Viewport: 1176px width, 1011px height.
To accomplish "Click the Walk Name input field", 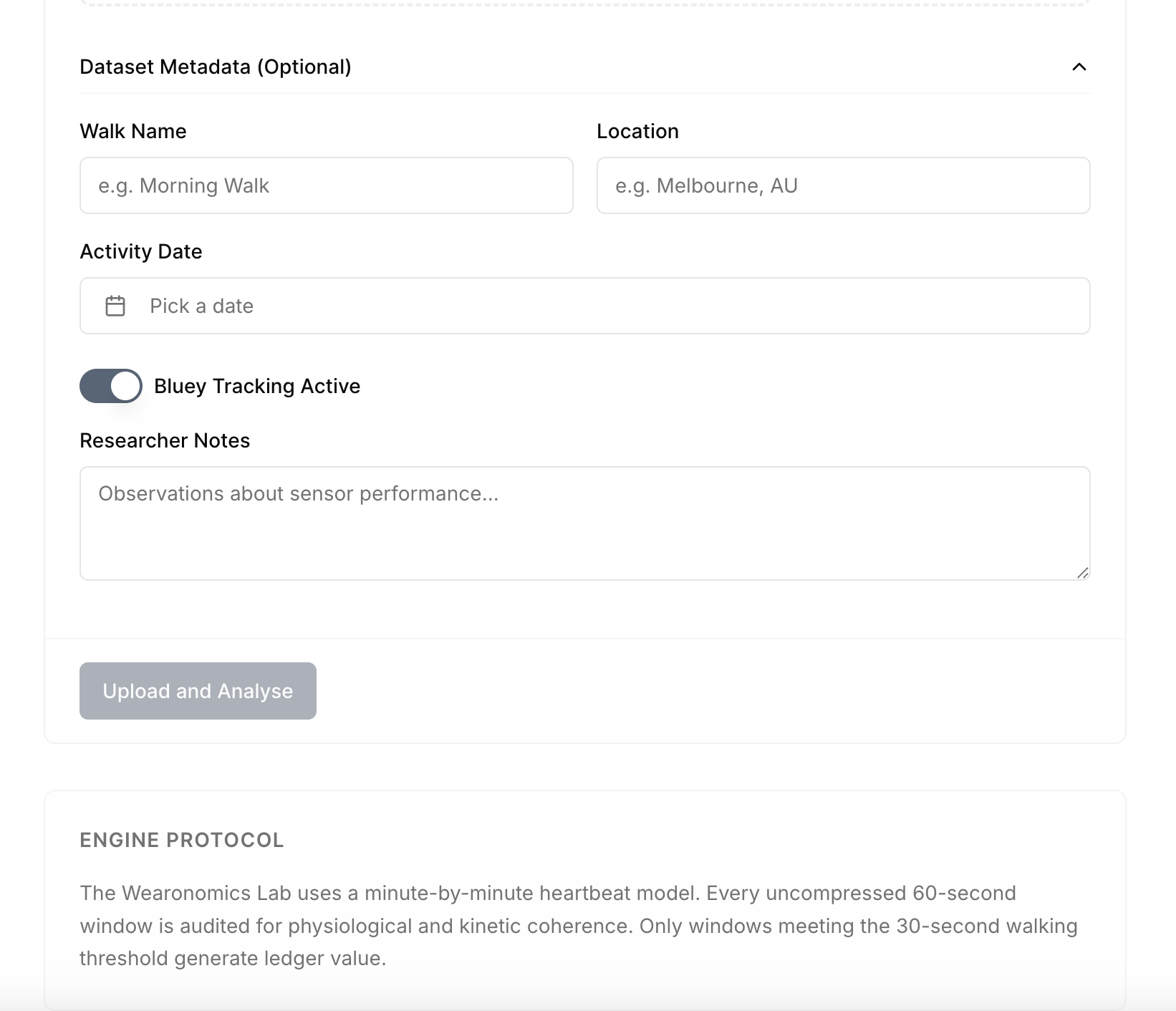I will click(327, 185).
